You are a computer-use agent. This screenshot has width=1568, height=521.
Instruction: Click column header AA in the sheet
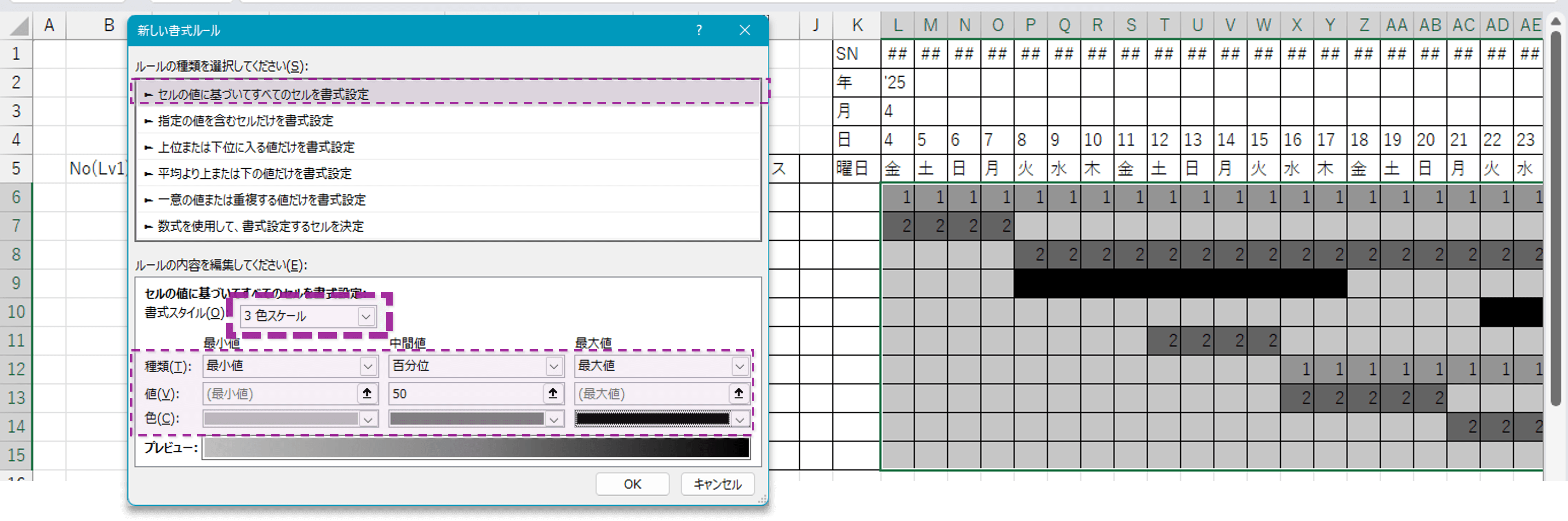tap(1396, 26)
